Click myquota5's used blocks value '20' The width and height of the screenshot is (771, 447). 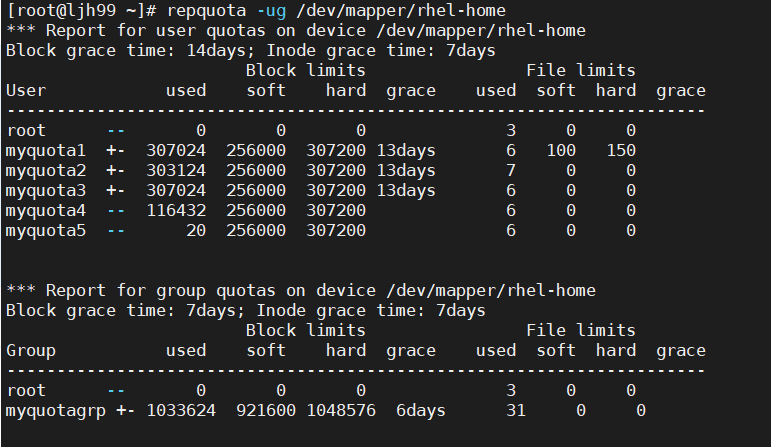(x=196, y=231)
